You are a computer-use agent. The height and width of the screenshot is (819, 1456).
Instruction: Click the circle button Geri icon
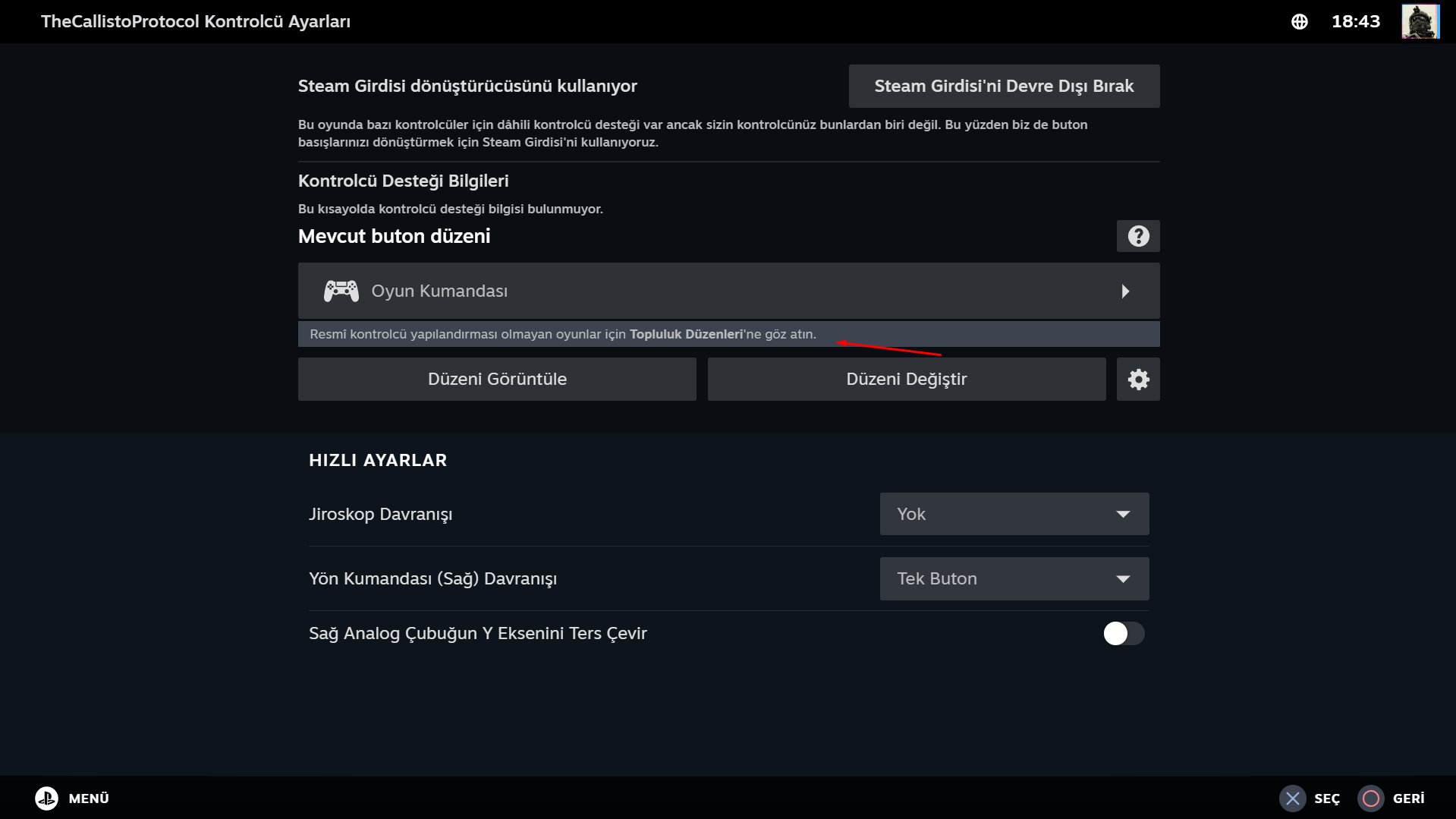tap(1370, 799)
